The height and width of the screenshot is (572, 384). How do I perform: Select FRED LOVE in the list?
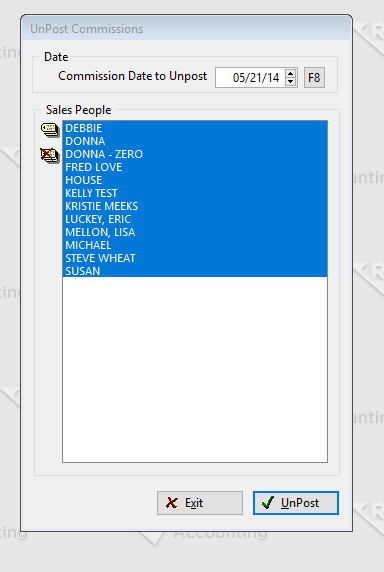(195, 167)
